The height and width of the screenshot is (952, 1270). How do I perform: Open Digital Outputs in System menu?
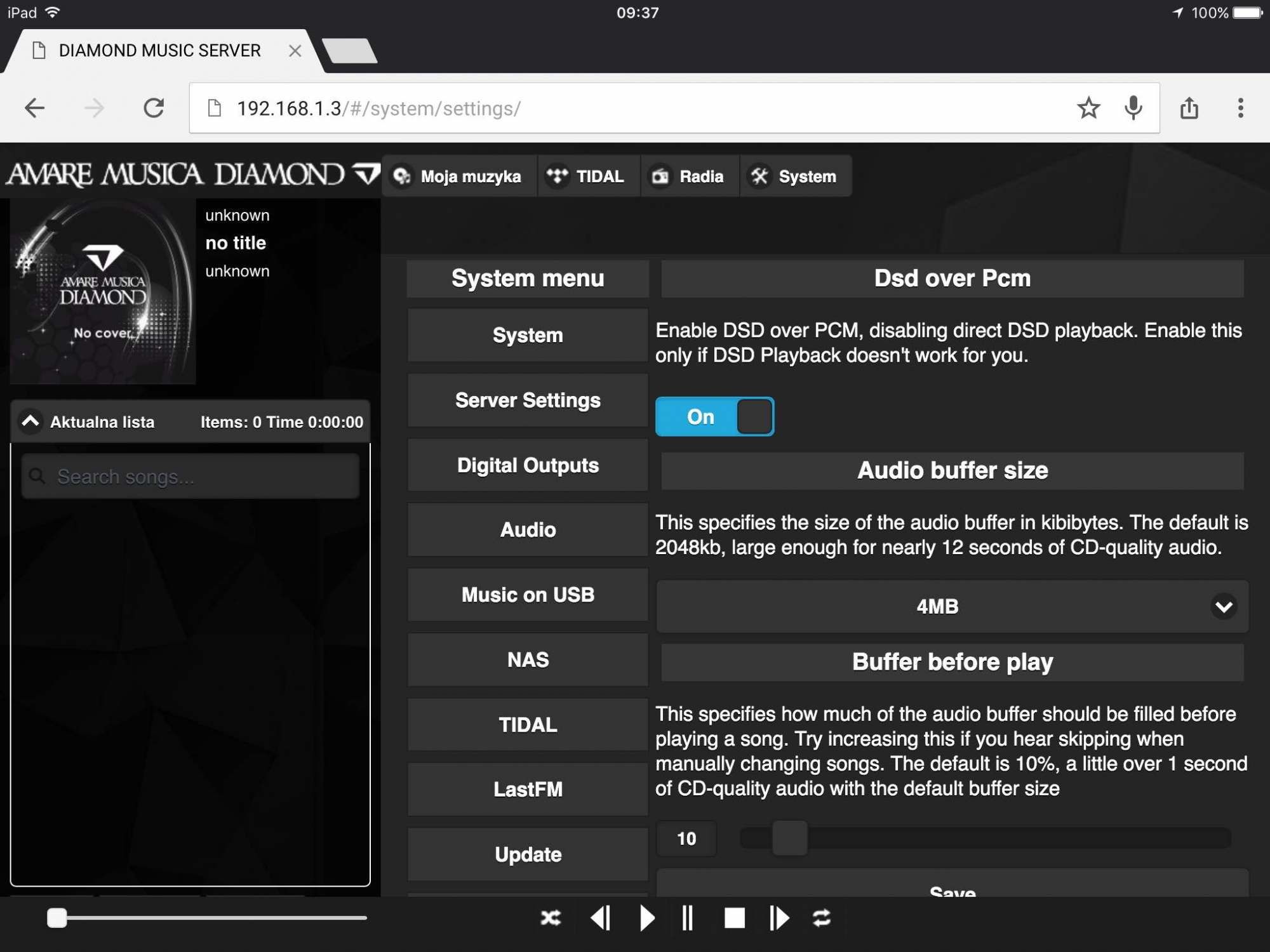[528, 465]
